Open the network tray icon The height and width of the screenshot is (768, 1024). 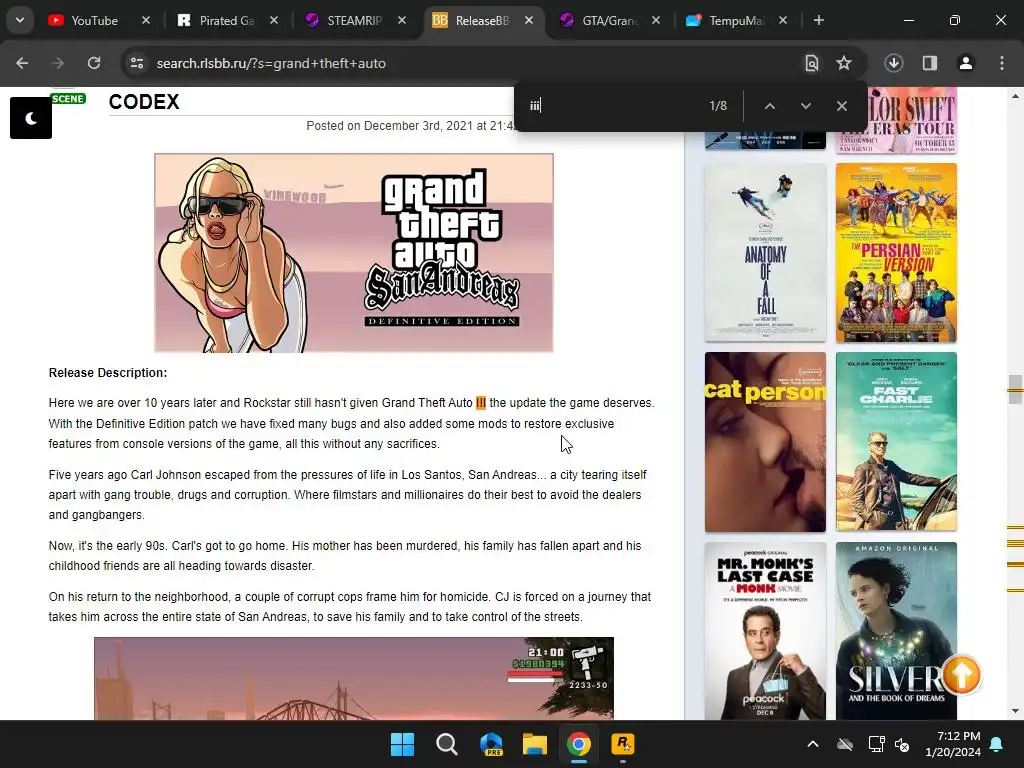[x=876, y=744]
